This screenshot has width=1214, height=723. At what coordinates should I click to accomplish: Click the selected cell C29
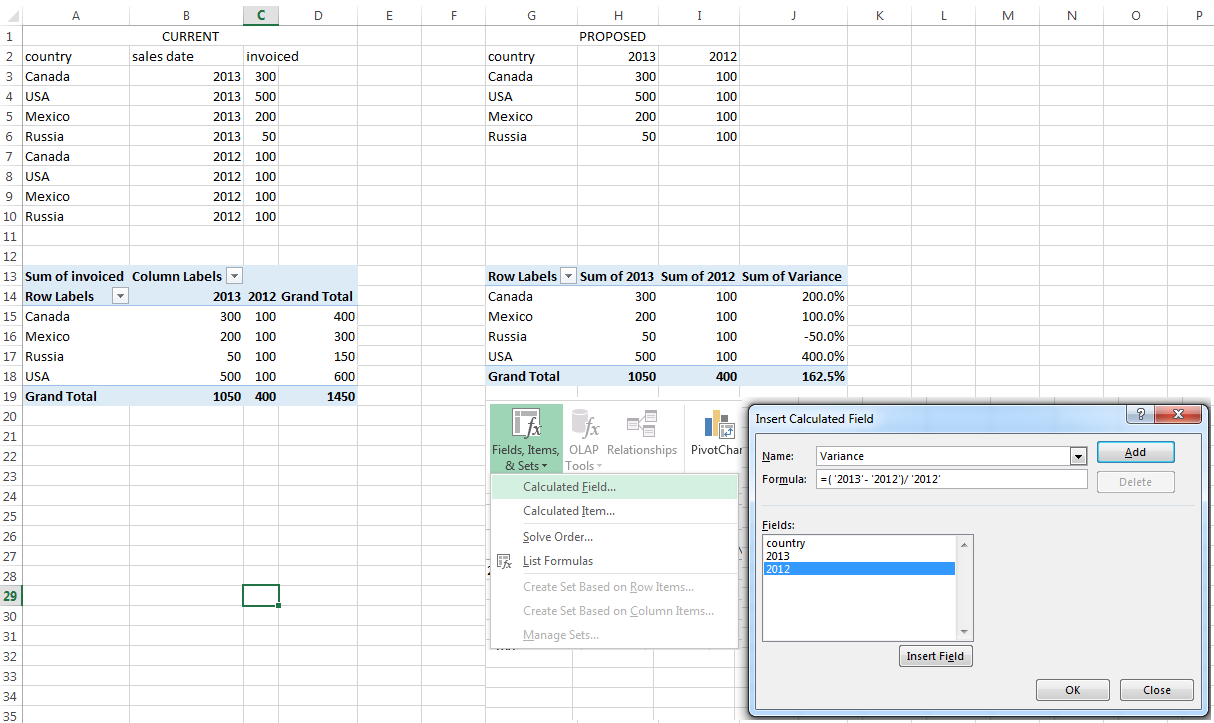tap(261, 596)
